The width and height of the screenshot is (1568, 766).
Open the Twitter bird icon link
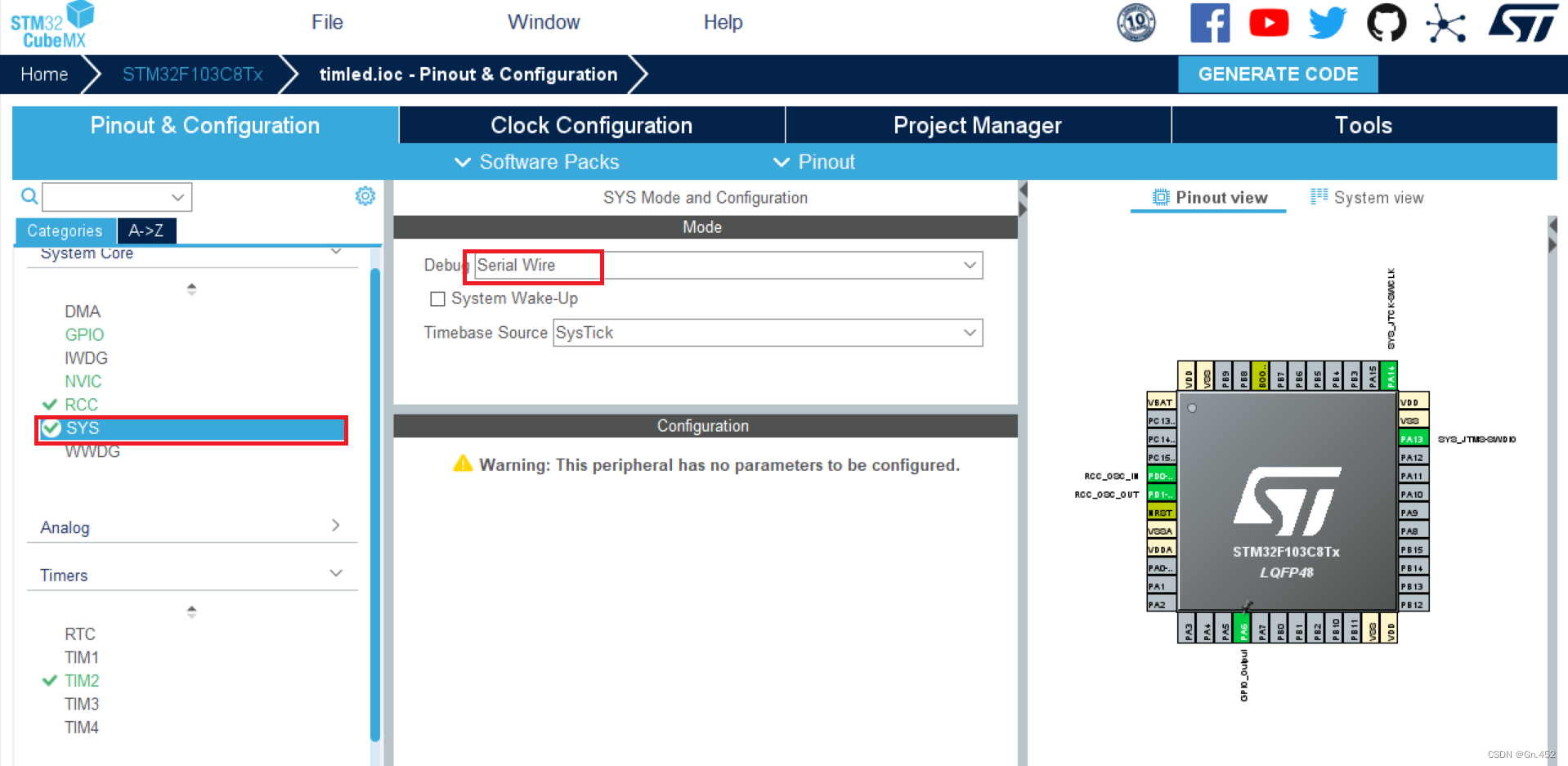click(x=1328, y=23)
